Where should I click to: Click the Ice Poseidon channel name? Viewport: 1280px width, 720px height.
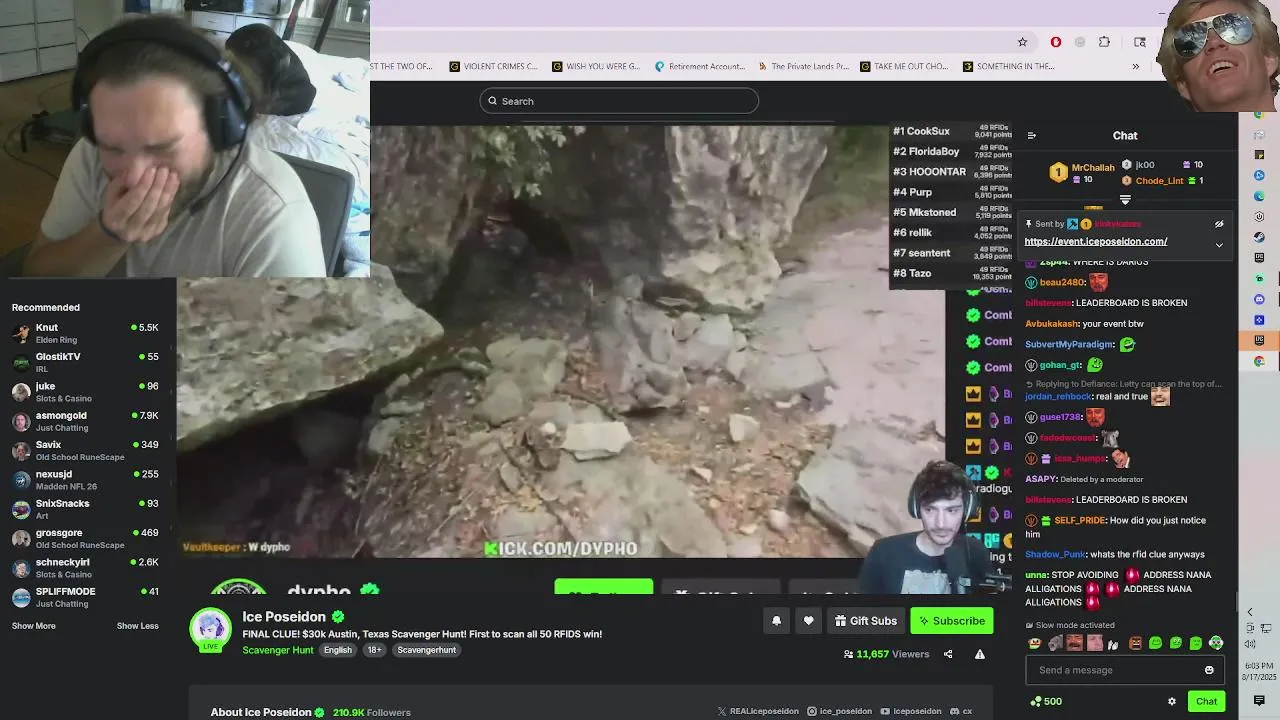tap(284, 617)
